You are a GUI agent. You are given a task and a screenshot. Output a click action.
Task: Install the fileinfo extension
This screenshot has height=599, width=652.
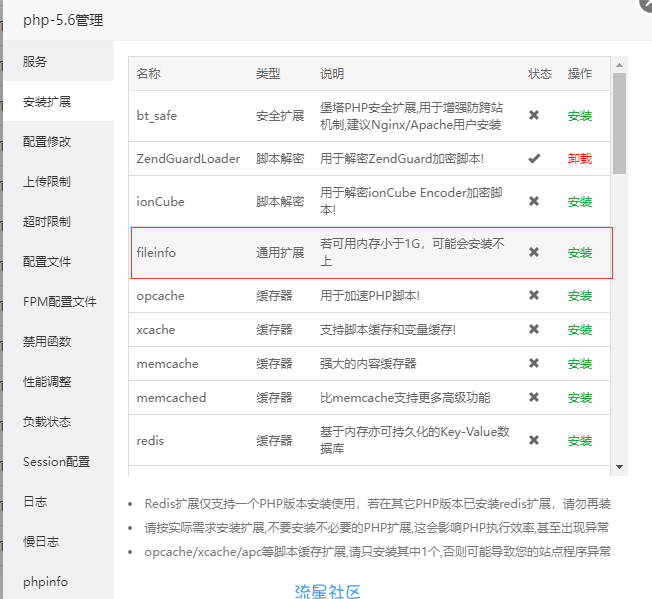[x=580, y=252]
